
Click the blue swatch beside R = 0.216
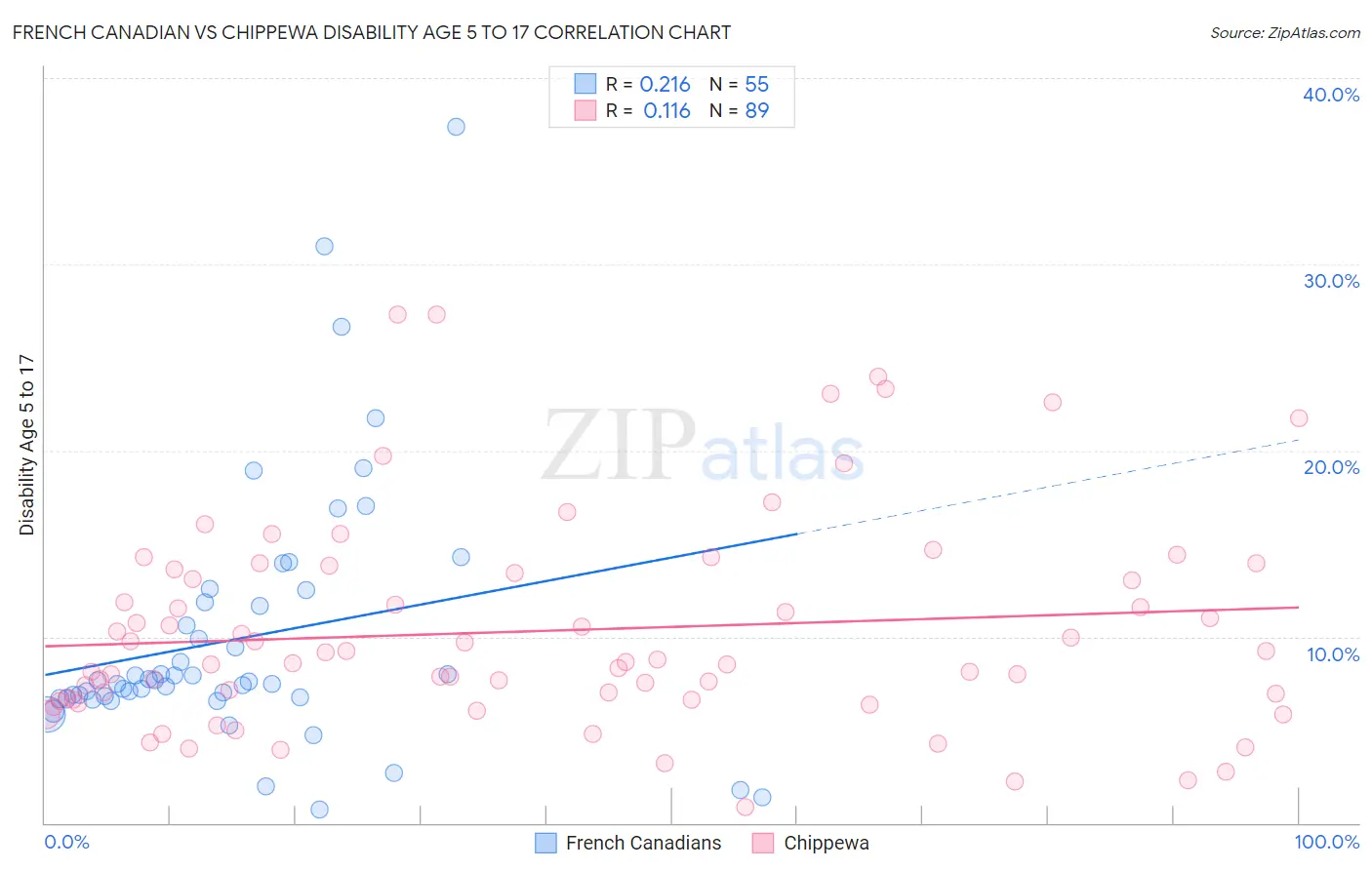pyautogui.click(x=585, y=84)
